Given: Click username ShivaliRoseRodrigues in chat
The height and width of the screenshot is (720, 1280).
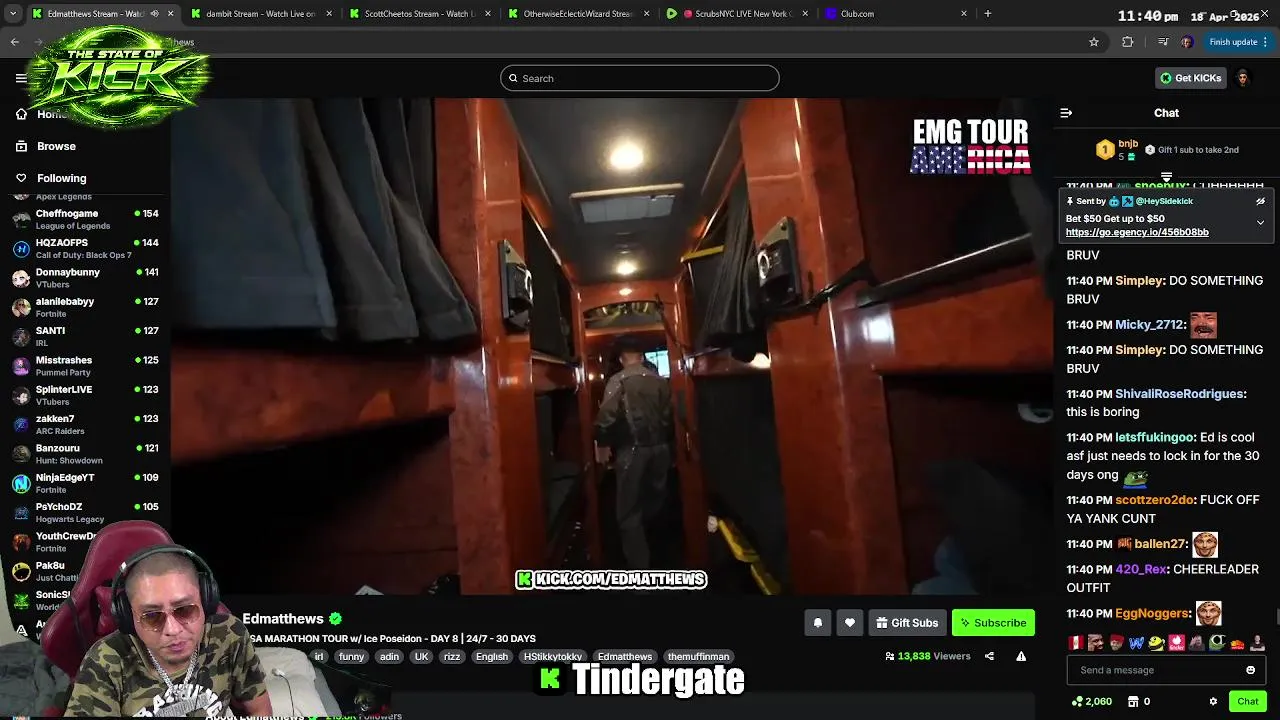Looking at the screenshot, I should [x=1179, y=394].
